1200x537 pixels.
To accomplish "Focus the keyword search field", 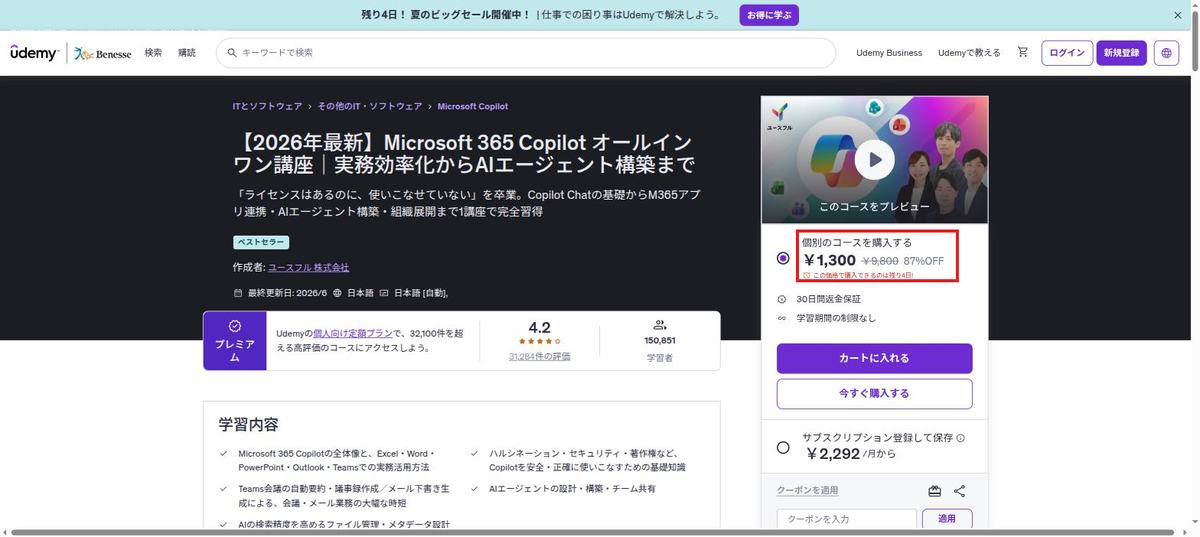I will coord(526,53).
